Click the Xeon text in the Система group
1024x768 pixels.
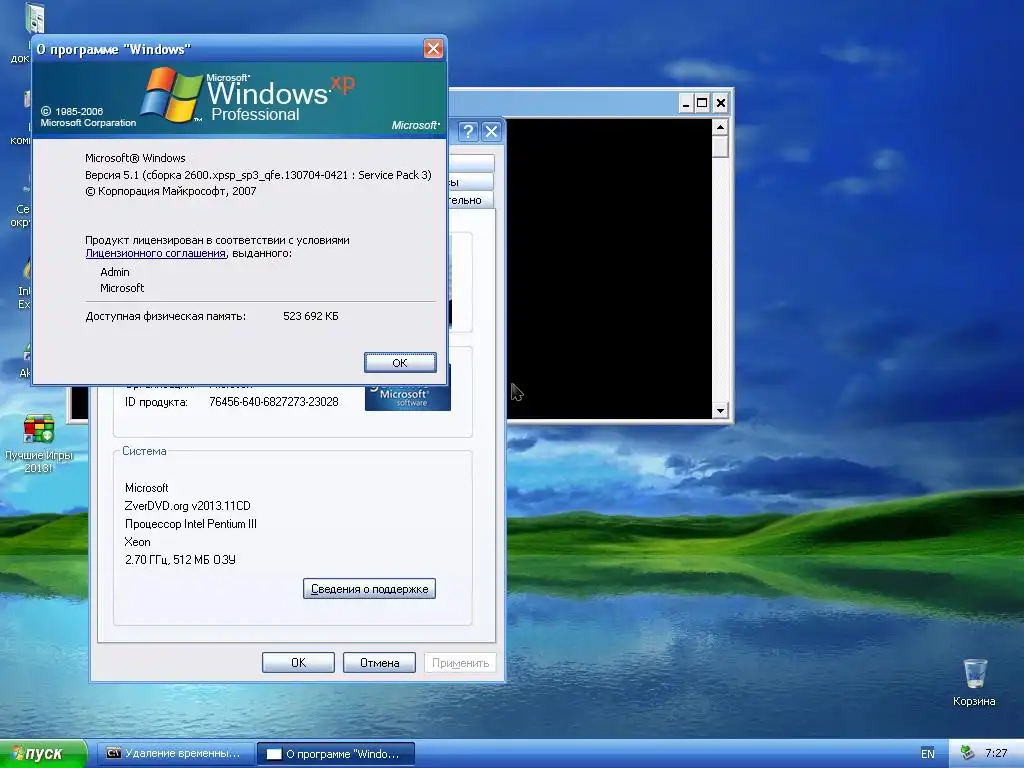point(137,542)
